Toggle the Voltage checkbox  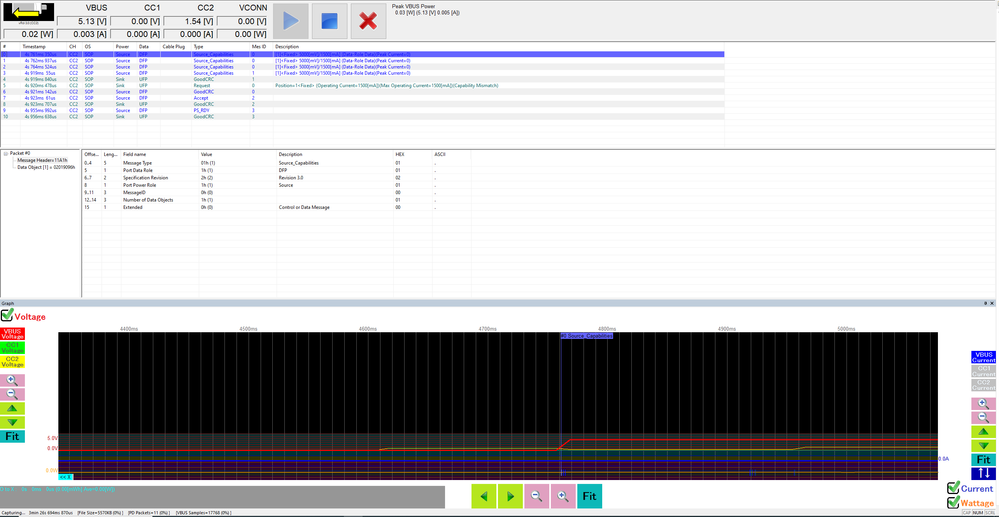[7, 315]
